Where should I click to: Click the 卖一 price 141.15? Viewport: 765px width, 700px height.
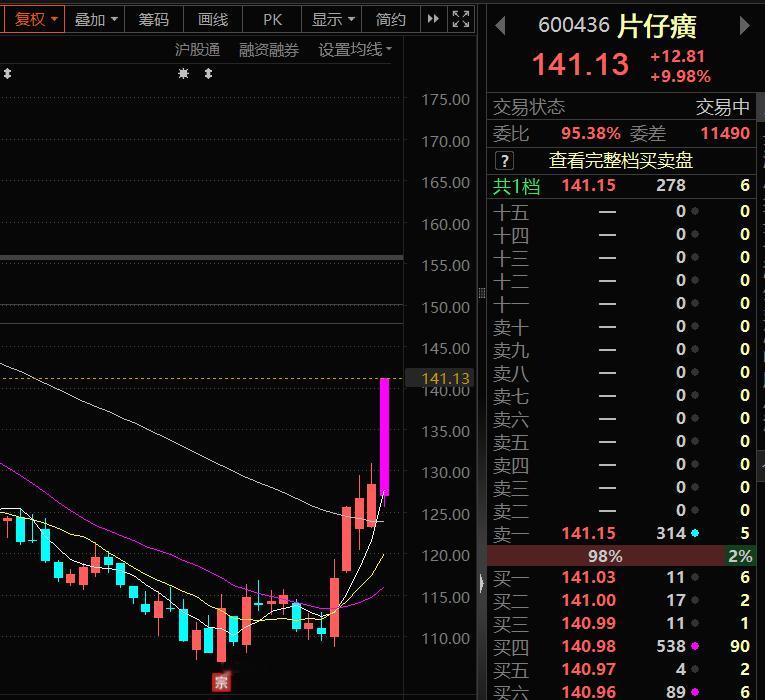click(x=588, y=533)
